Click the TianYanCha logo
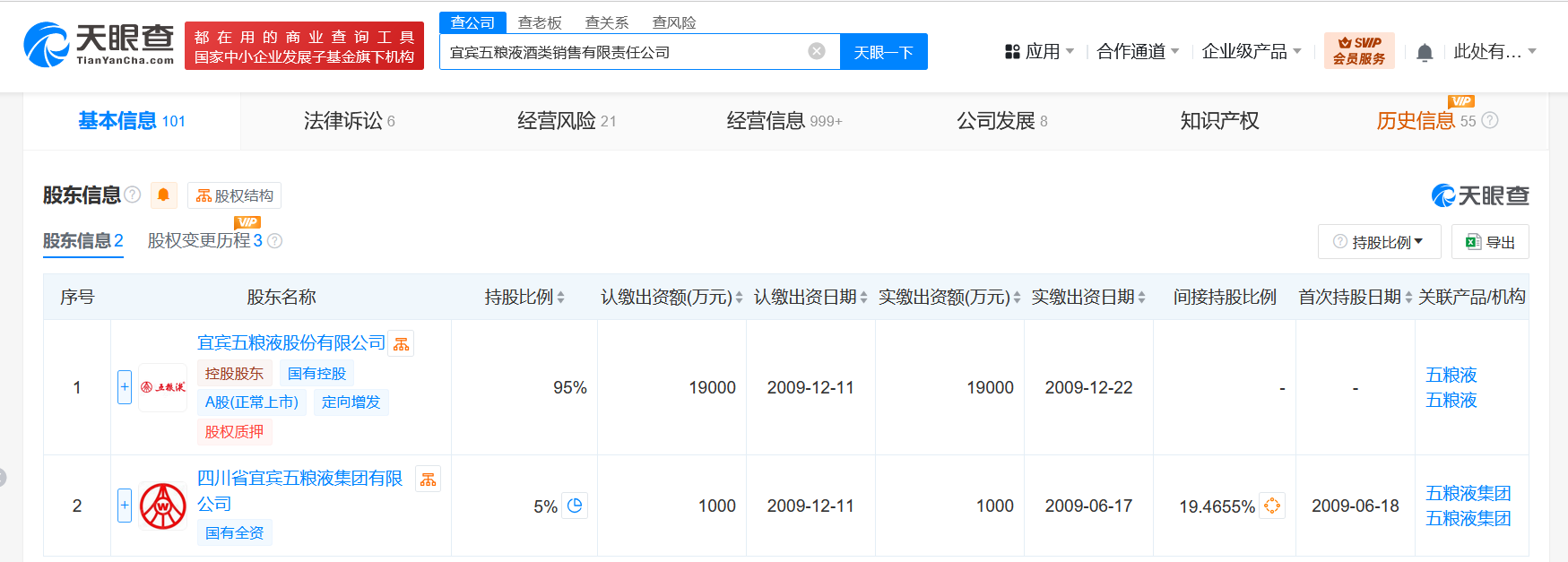The height and width of the screenshot is (562, 1568). coord(99,45)
